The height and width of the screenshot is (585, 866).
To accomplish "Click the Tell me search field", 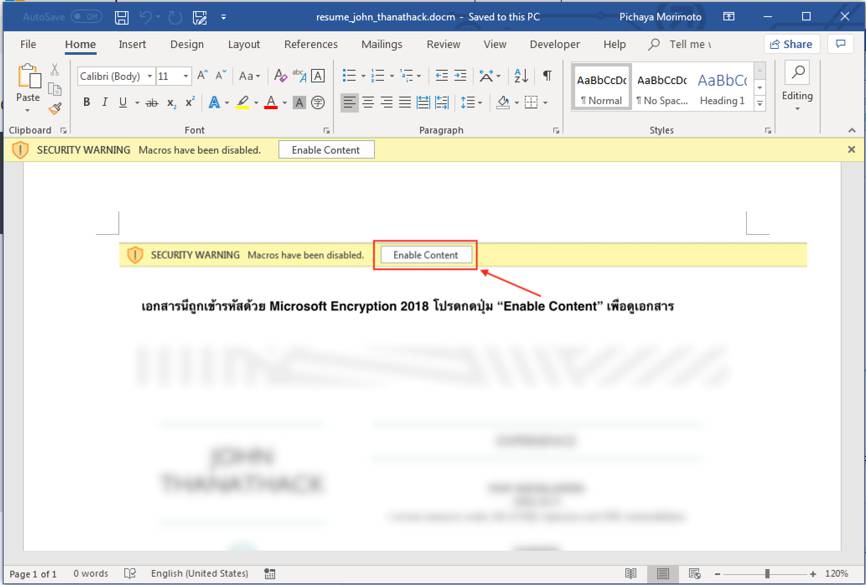I will [680, 44].
